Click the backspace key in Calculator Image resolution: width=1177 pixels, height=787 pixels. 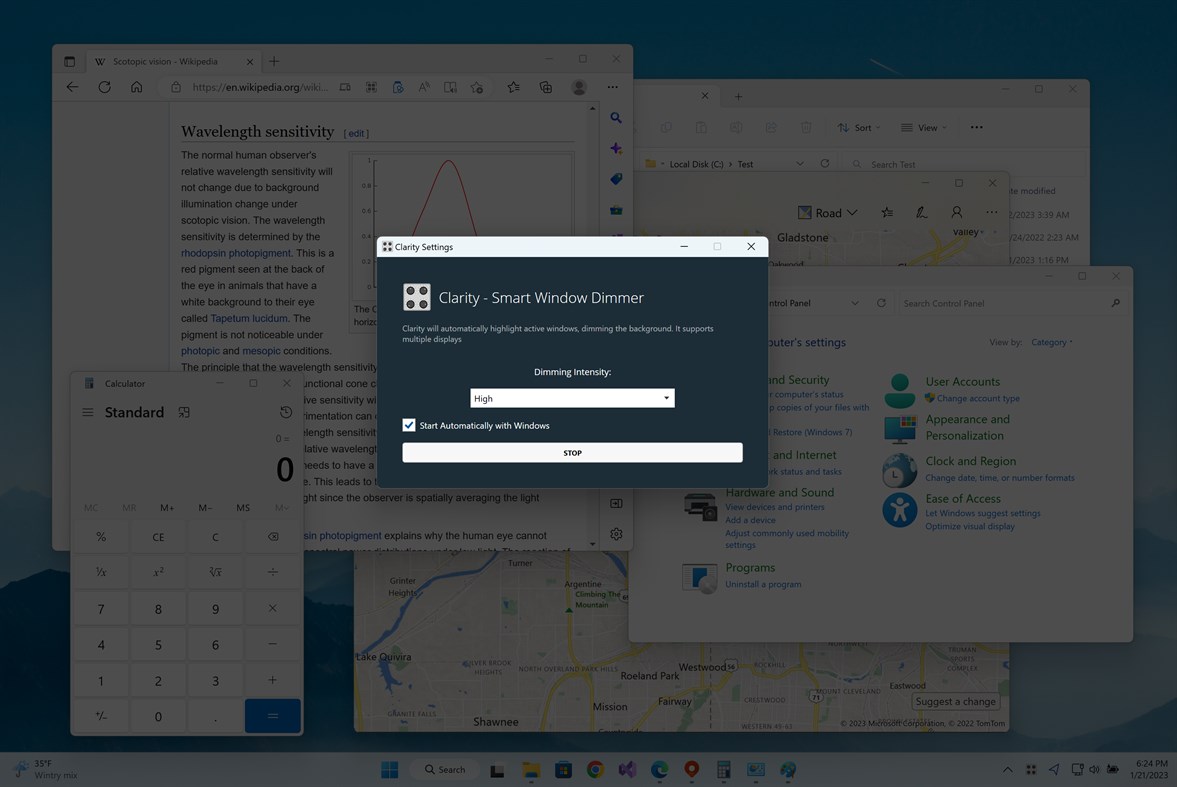pyautogui.click(x=272, y=537)
